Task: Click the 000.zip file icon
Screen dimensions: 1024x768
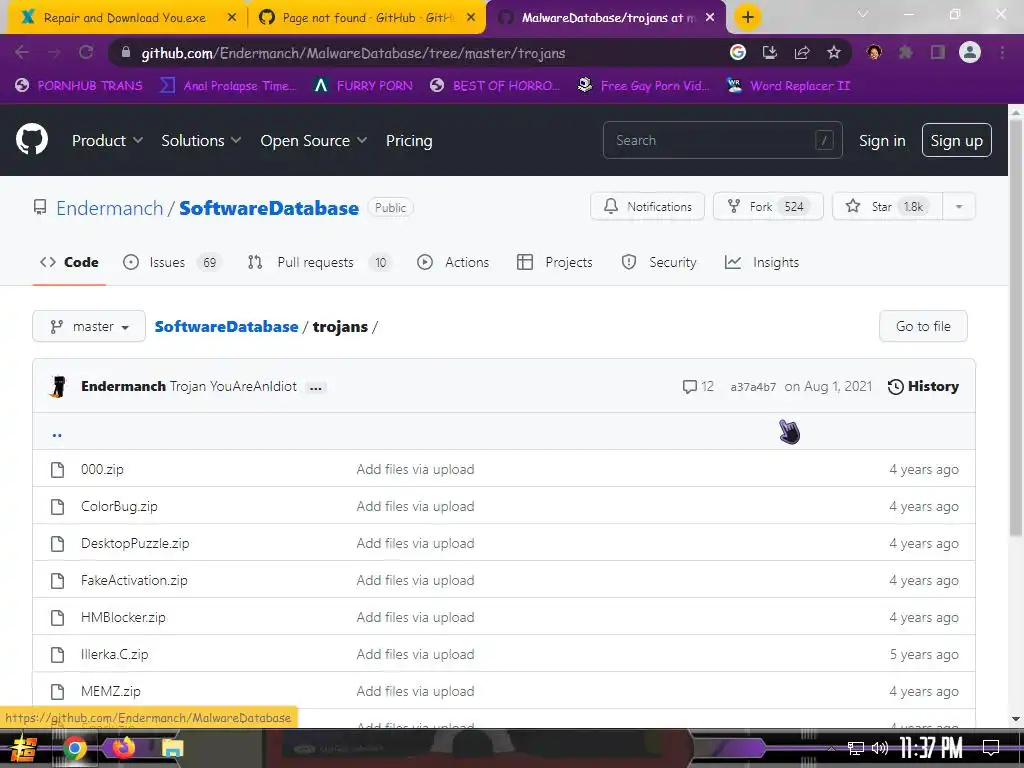Action: click(57, 470)
